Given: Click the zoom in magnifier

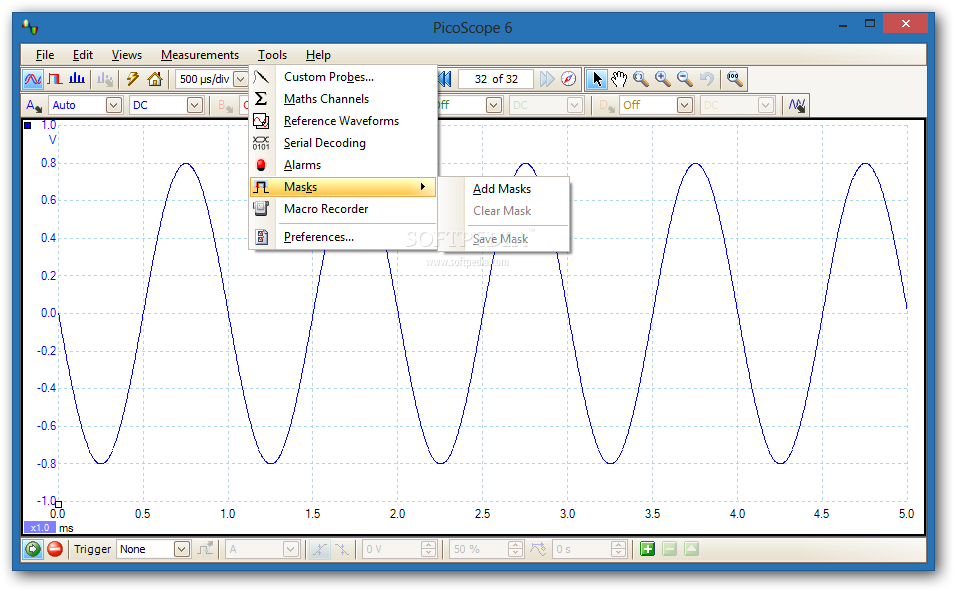Looking at the screenshot, I should coord(663,79).
